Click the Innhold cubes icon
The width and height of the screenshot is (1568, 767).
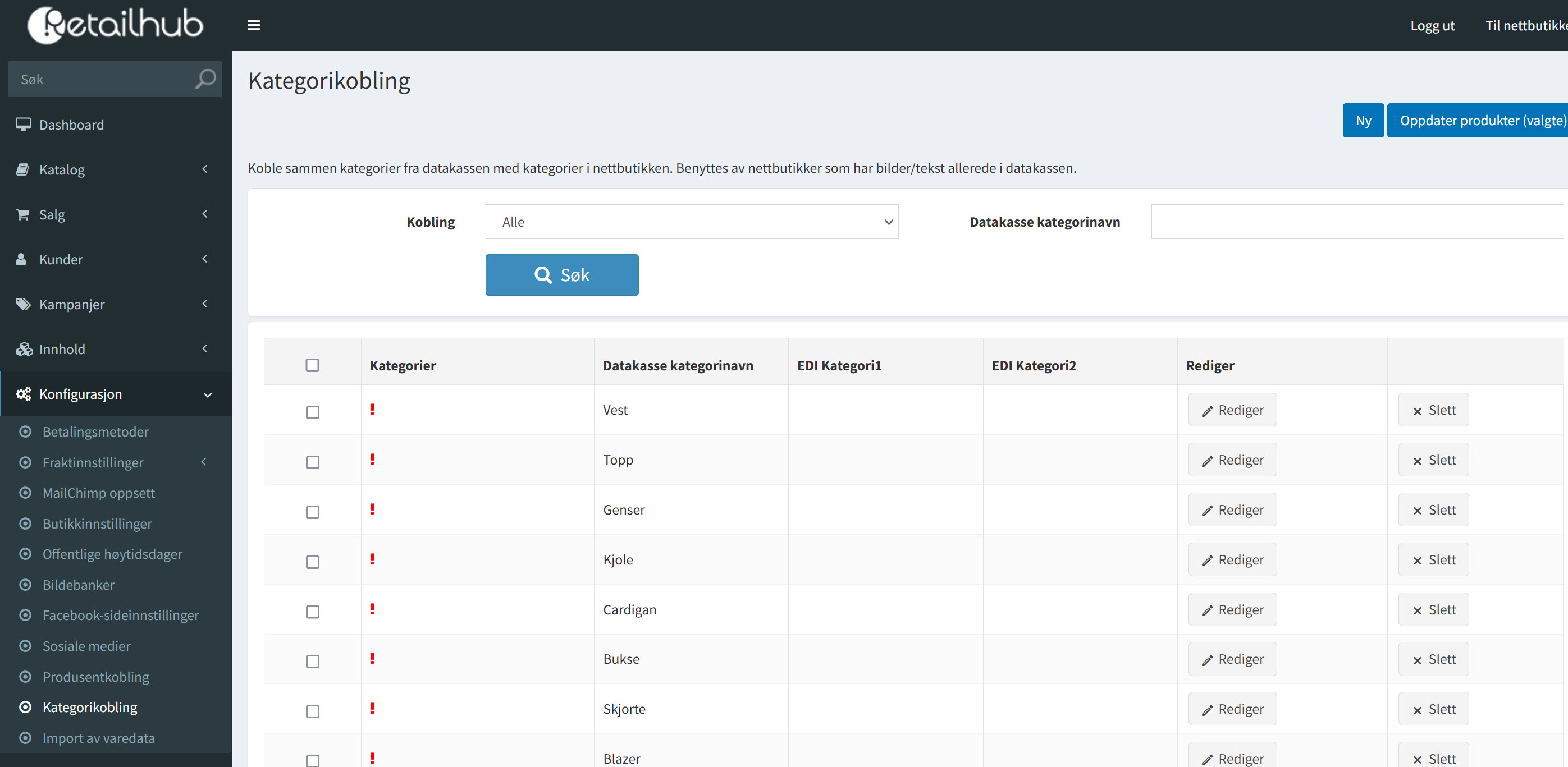pyautogui.click(x=24, y=349)
